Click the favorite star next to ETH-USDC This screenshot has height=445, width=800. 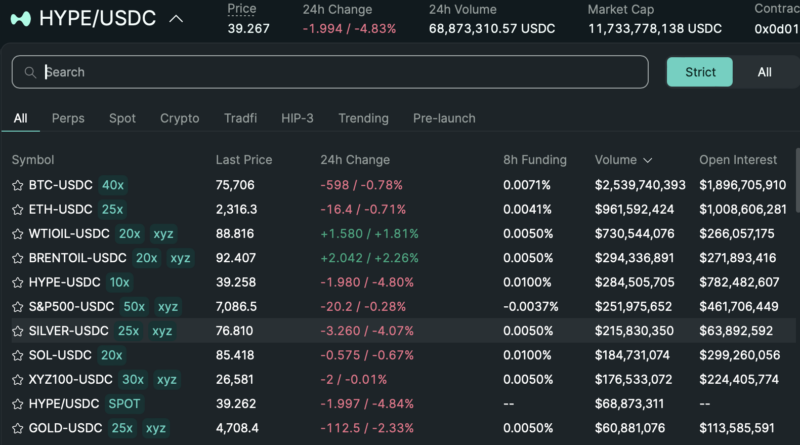(x=17, y=210)
